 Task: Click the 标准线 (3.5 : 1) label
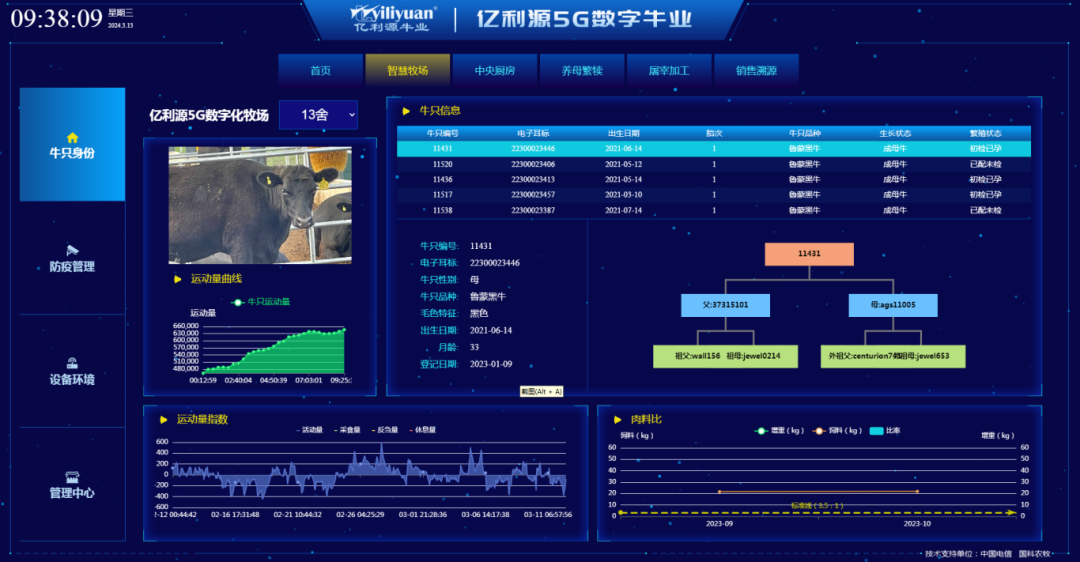[x=817, y=506]
